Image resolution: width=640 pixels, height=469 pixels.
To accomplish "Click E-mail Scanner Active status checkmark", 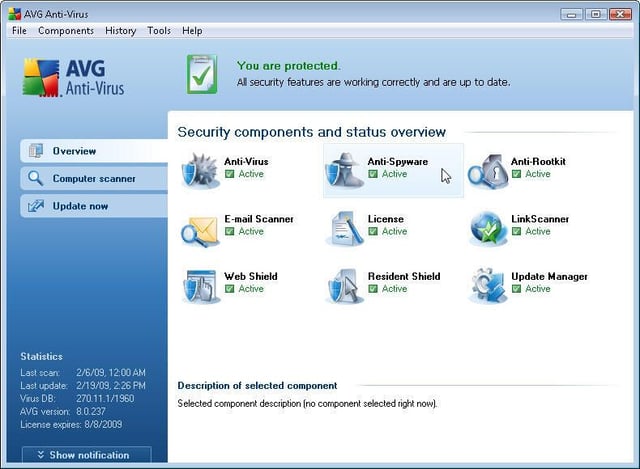I will (x=230, y=231).
